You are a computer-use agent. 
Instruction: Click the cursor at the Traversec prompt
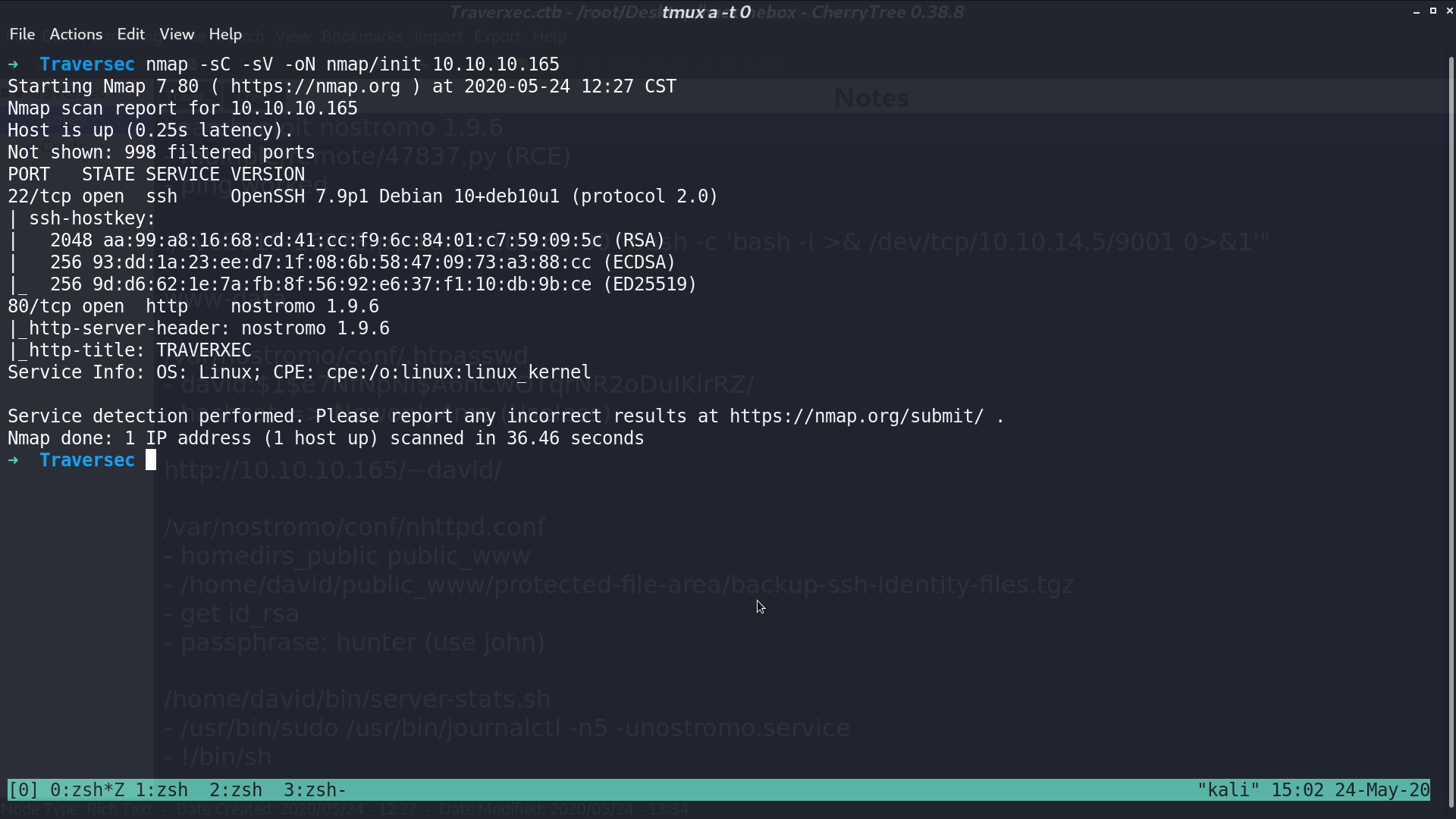point(151,460)
